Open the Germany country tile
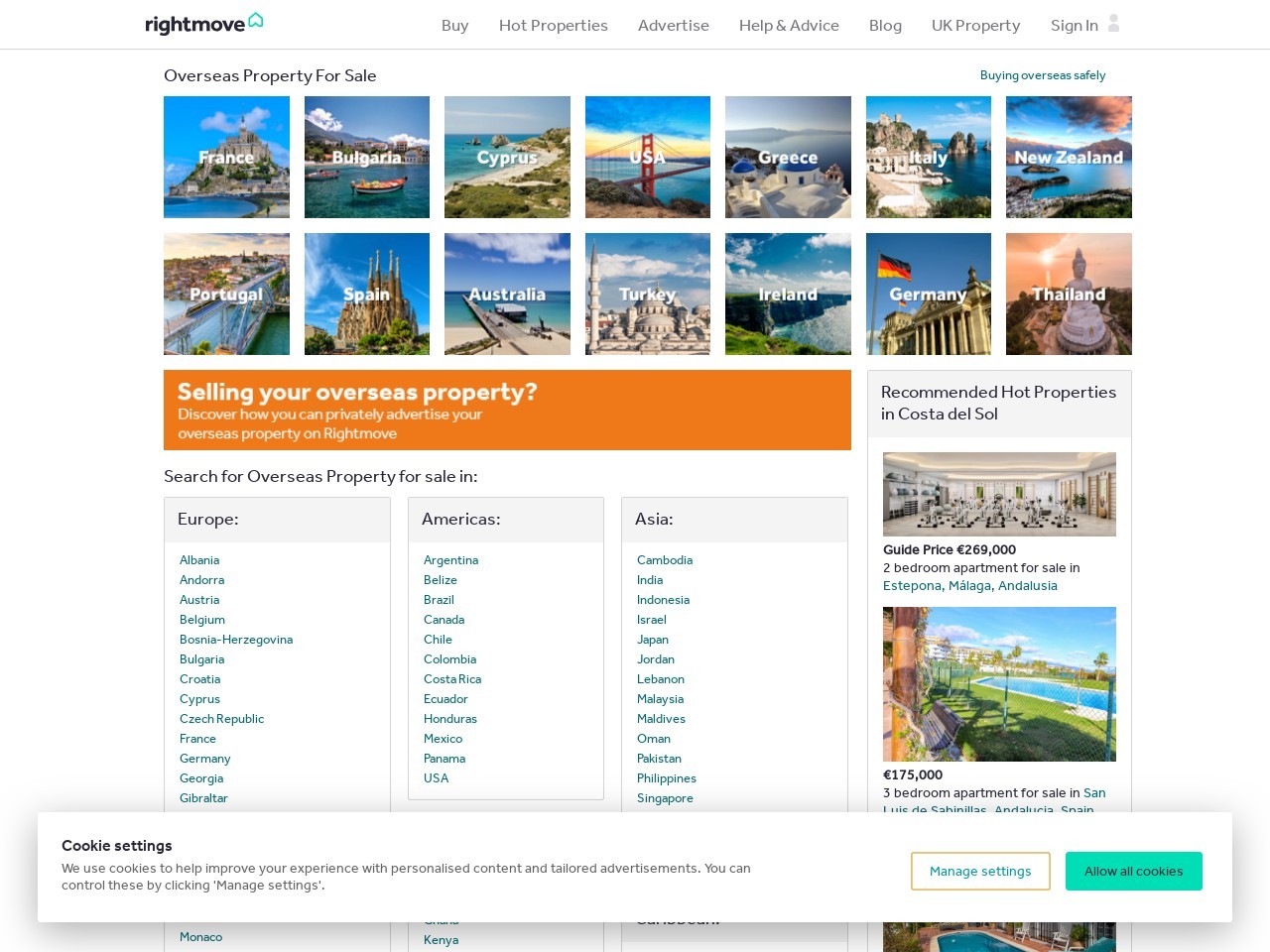This screenshot has width=1270, height=952. pos(928,294)
